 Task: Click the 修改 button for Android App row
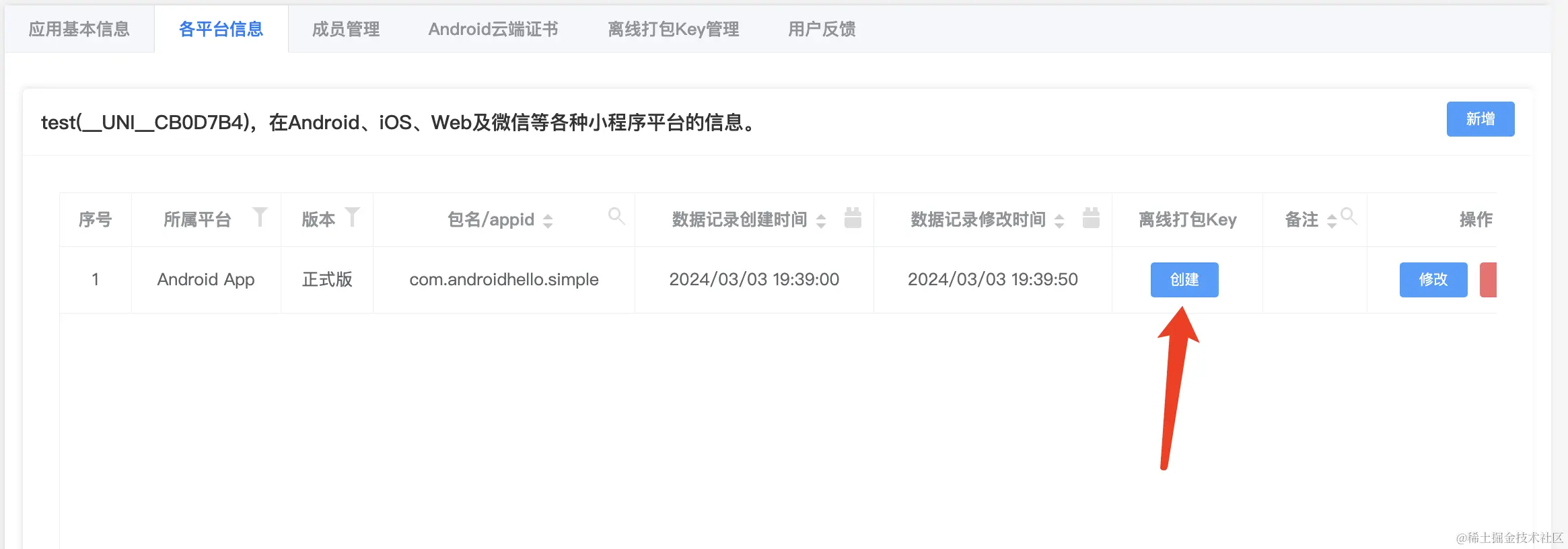click(x=1433, y=279)
